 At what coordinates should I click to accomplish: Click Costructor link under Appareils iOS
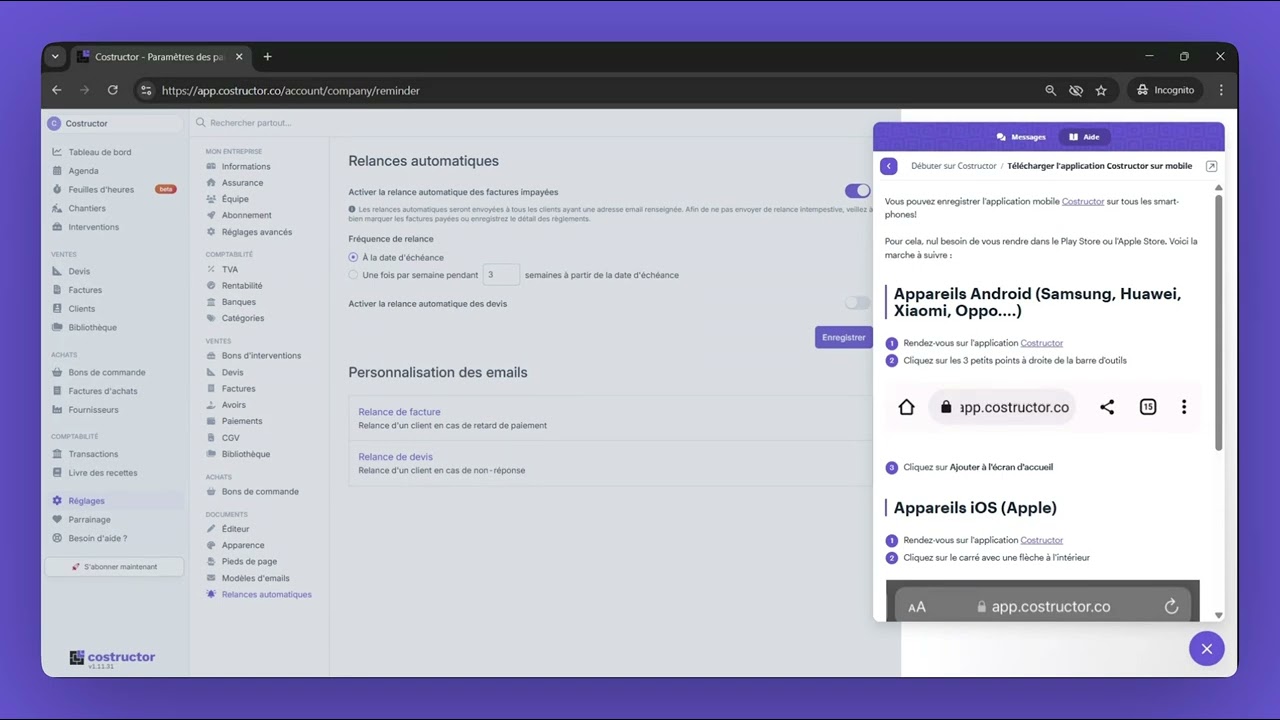(x=1041, y=540)
